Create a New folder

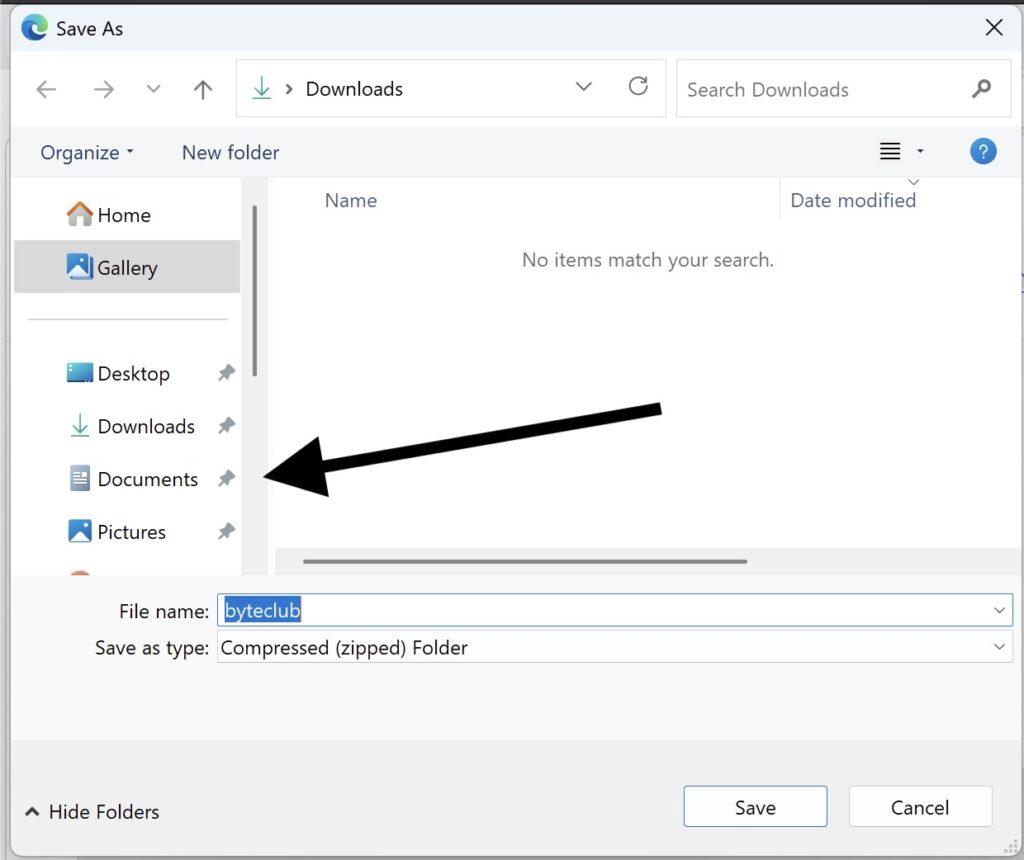click(230, 152)
